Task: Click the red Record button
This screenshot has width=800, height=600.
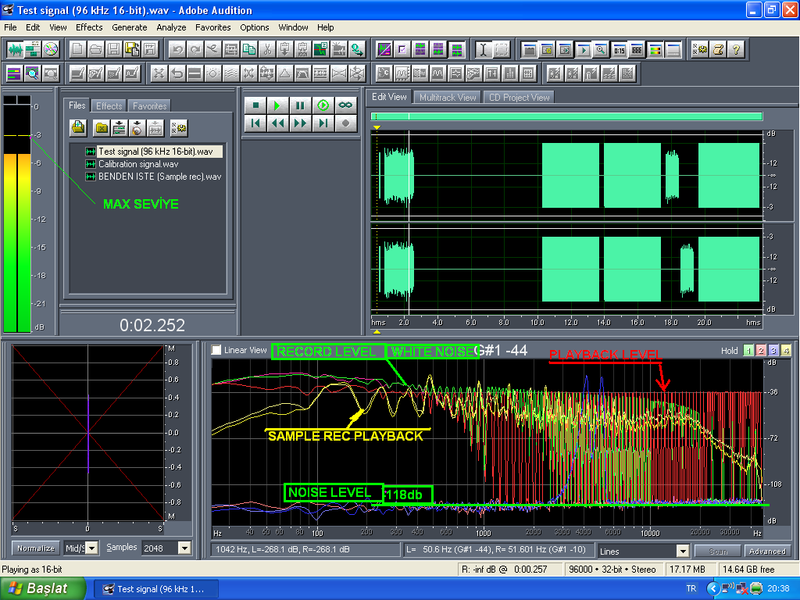Action: coord(346,123)
